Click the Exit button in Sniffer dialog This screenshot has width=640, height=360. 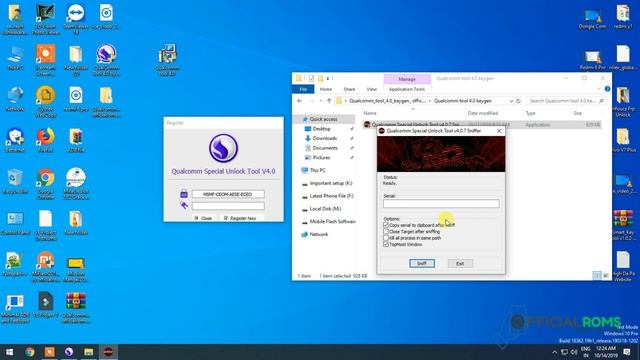(460, 263)
